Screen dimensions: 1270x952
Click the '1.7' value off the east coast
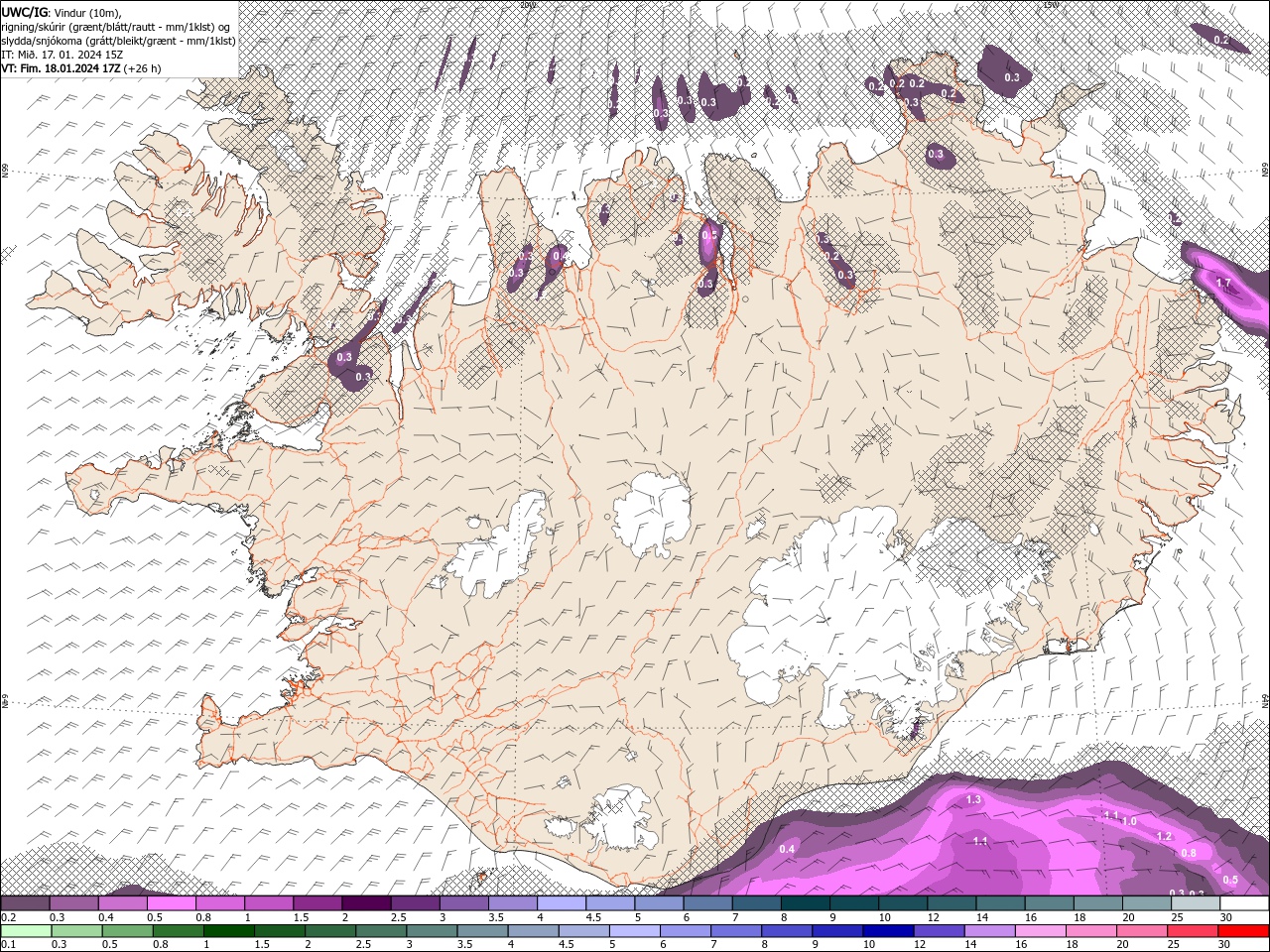point(1223,284)
